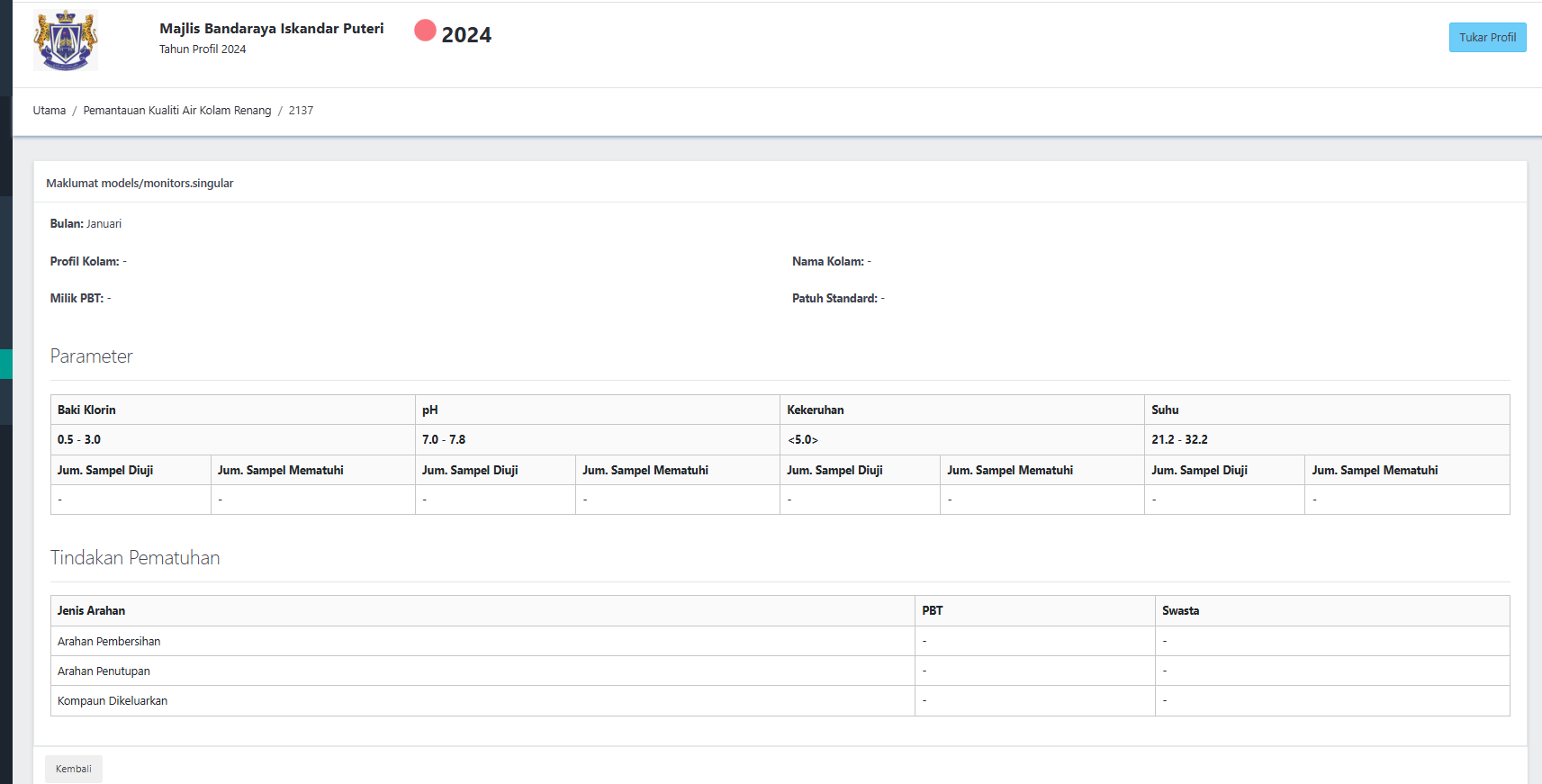Viewport: 1542px width, 784px height.
Task: Click the large 2024 year label
Action: coord(466,35)
